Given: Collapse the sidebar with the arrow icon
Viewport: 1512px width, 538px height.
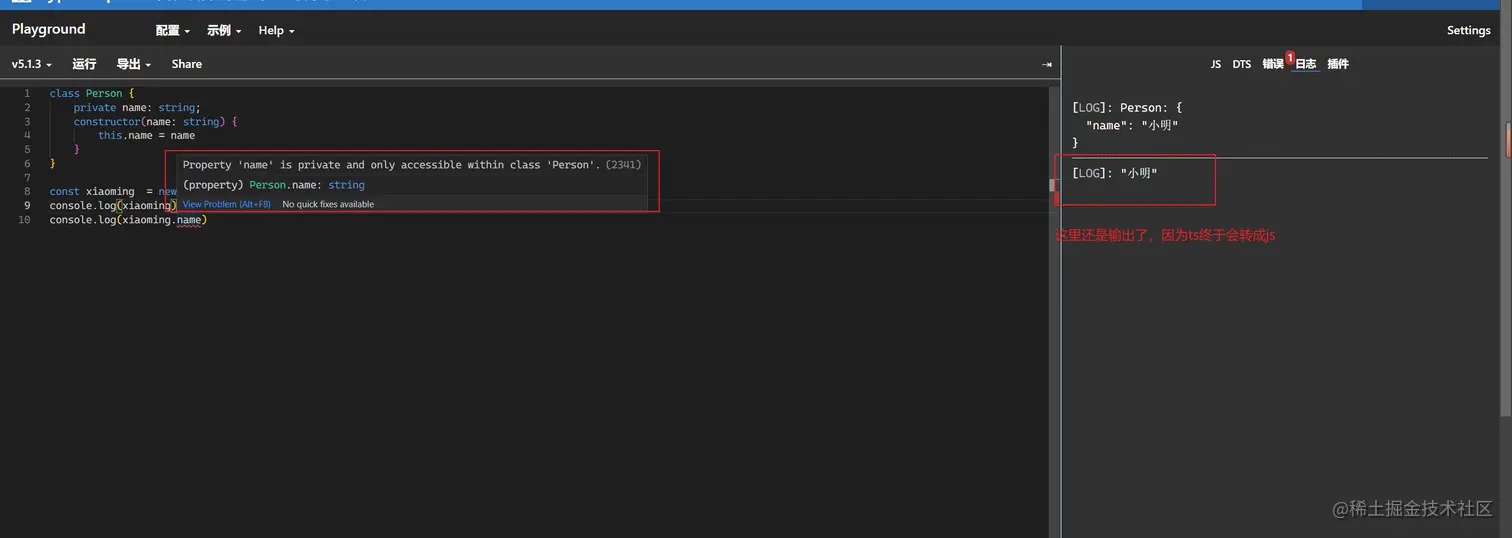Looking at the screenshot, I should (1046, 64).
